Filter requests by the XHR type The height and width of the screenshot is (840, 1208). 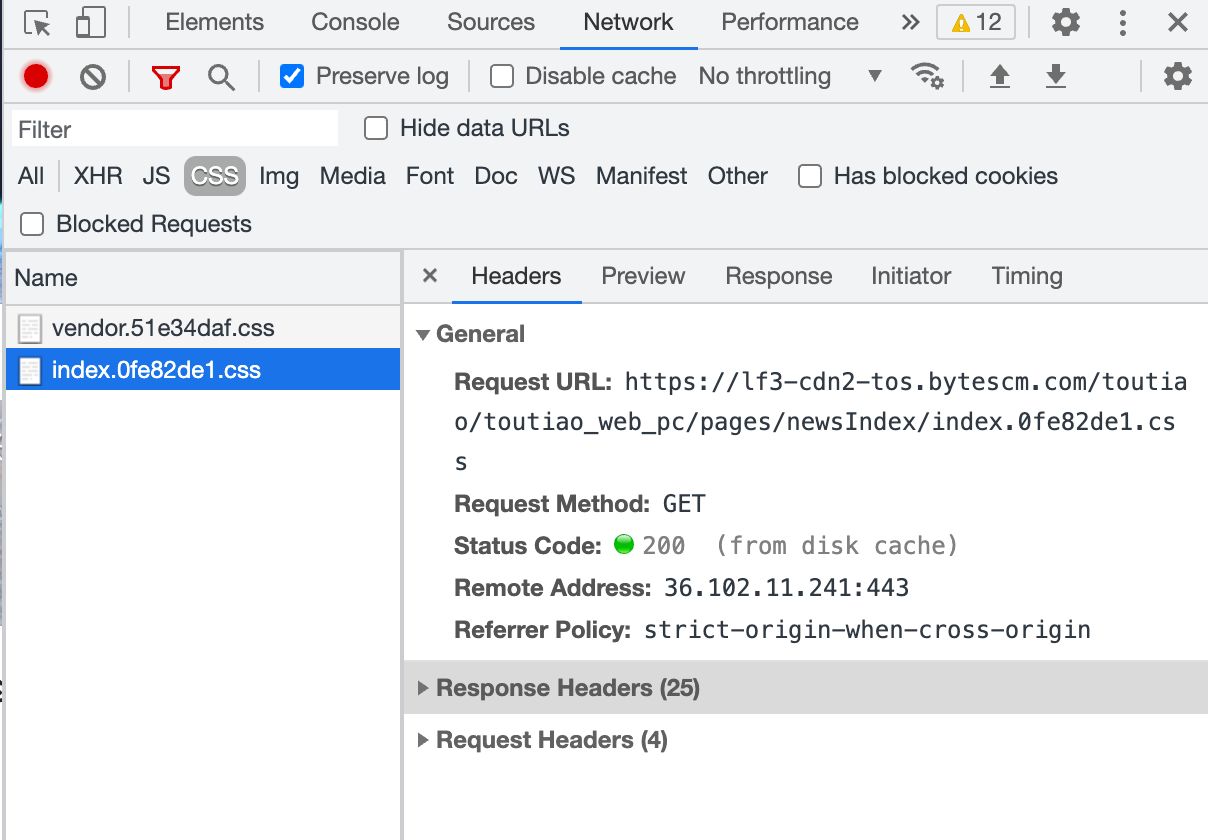click(x=98, y=176)
